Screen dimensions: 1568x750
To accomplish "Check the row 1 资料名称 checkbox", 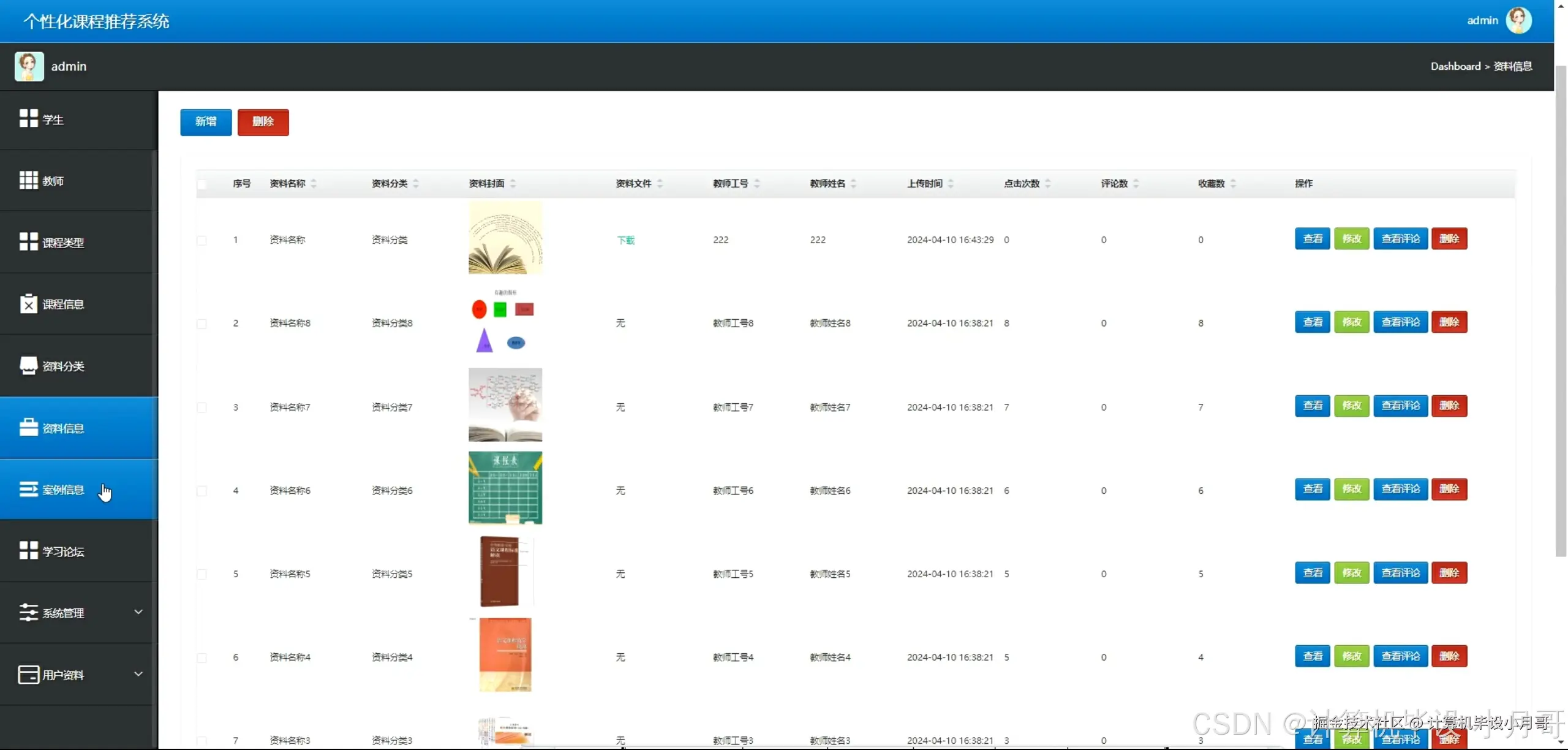I will [x=202, y=240].
